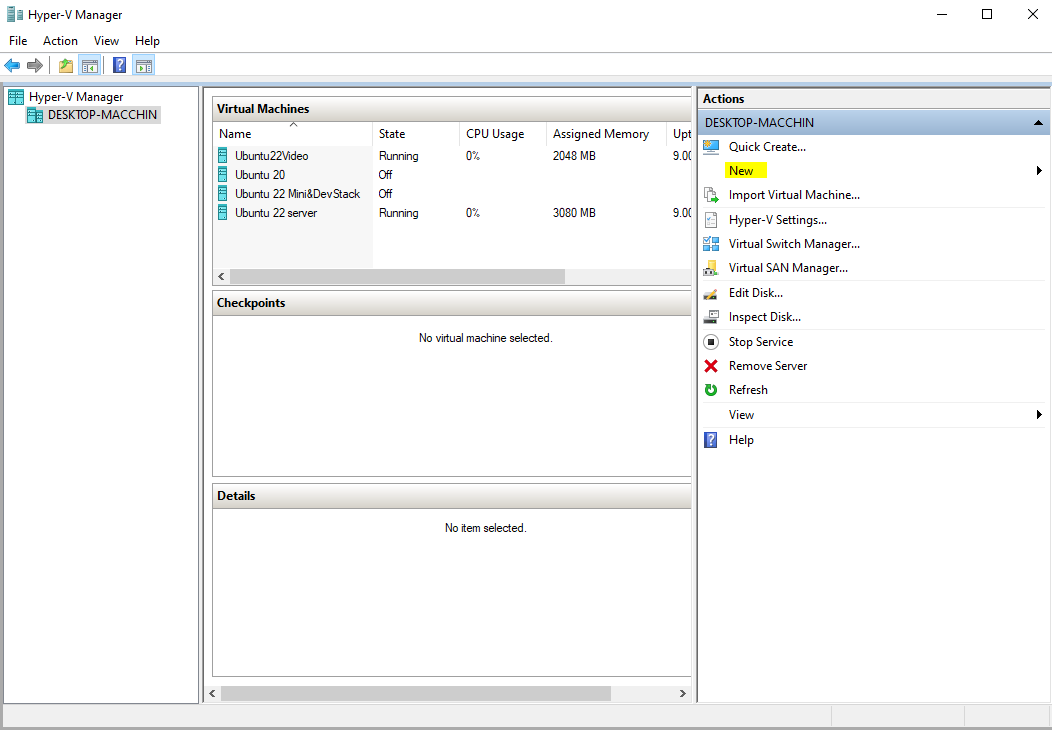Toggle Show/Hide Action Pane toolbar button
The image size is (1052, 730).
[143, 66]
